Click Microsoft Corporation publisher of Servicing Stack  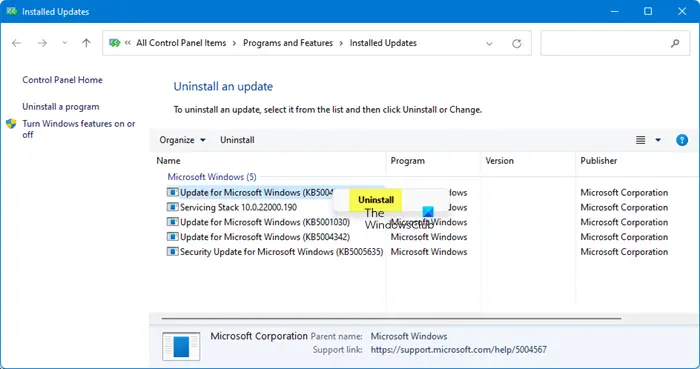tap(624, 207)
